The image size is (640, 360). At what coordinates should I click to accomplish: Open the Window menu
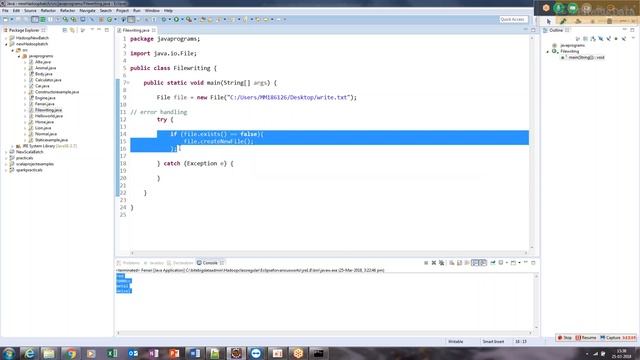pyautogui.click(x=152, y=11)
